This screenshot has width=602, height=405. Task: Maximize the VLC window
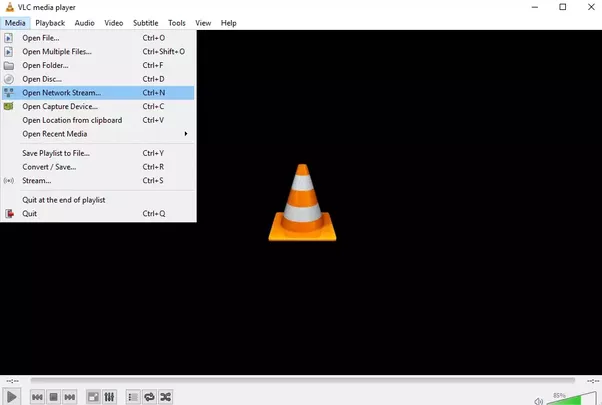point(562,7)
